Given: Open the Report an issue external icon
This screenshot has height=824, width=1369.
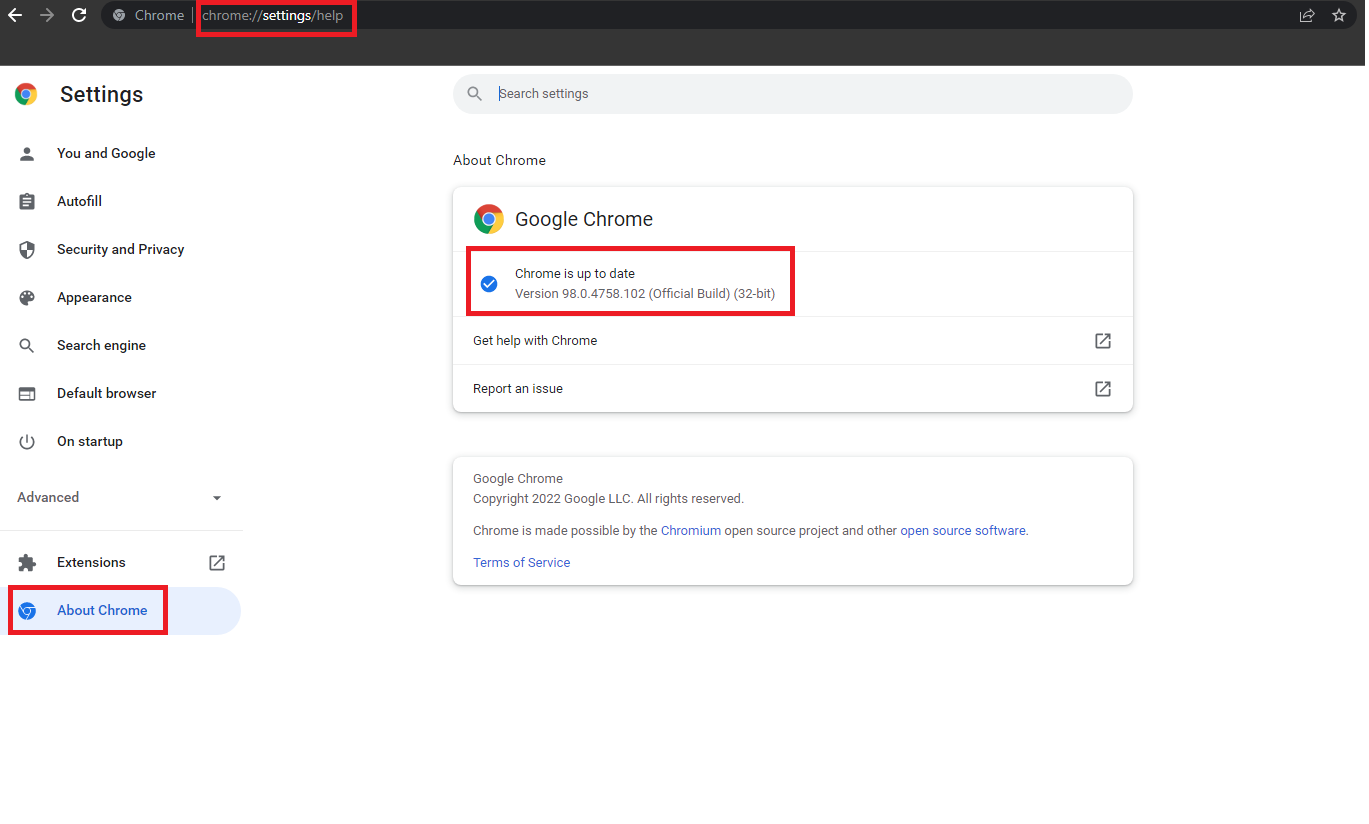Looking at the screenshot, I should 1103,388.
